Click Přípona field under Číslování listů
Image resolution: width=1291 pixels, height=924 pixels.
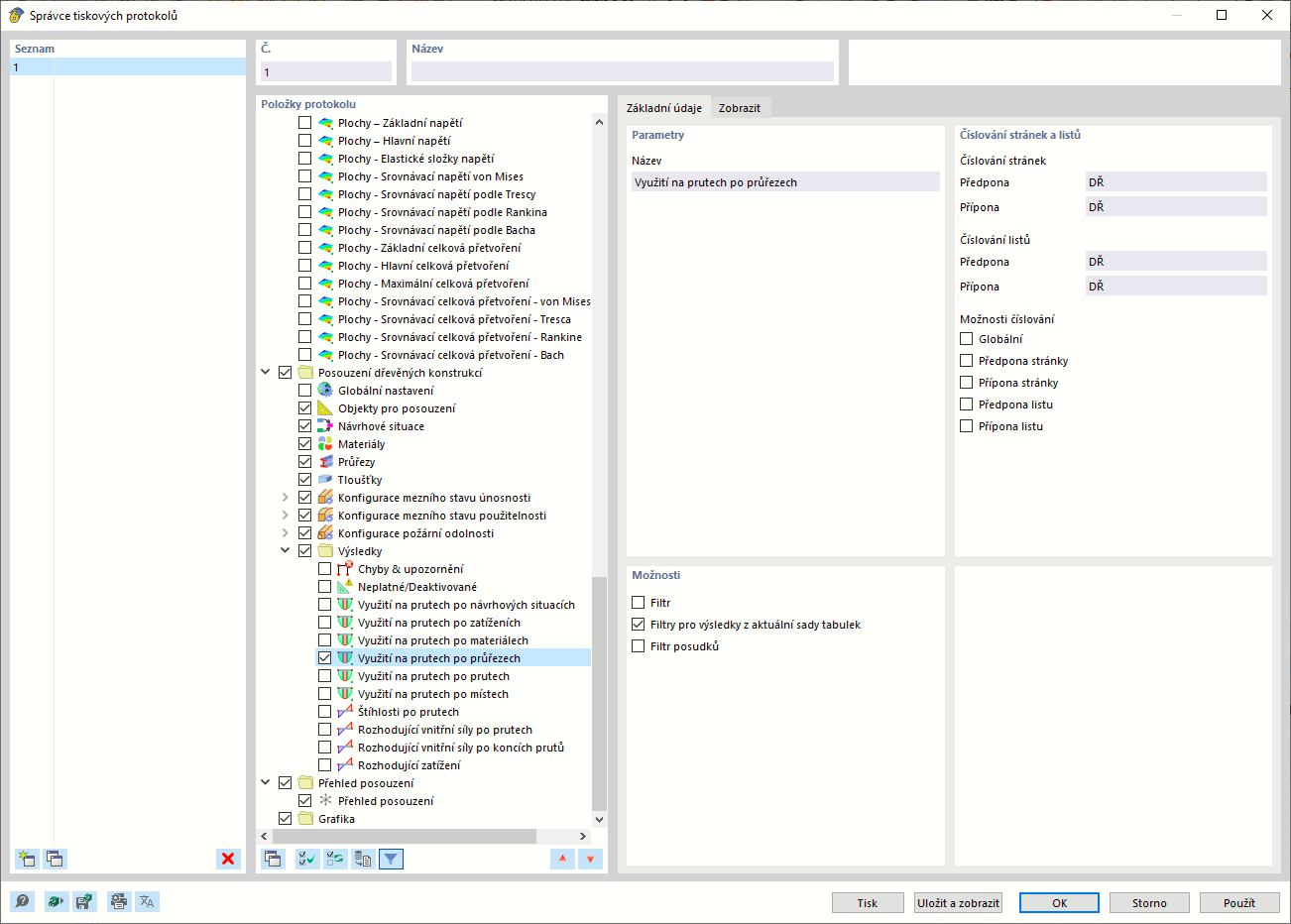[1177, 287]
